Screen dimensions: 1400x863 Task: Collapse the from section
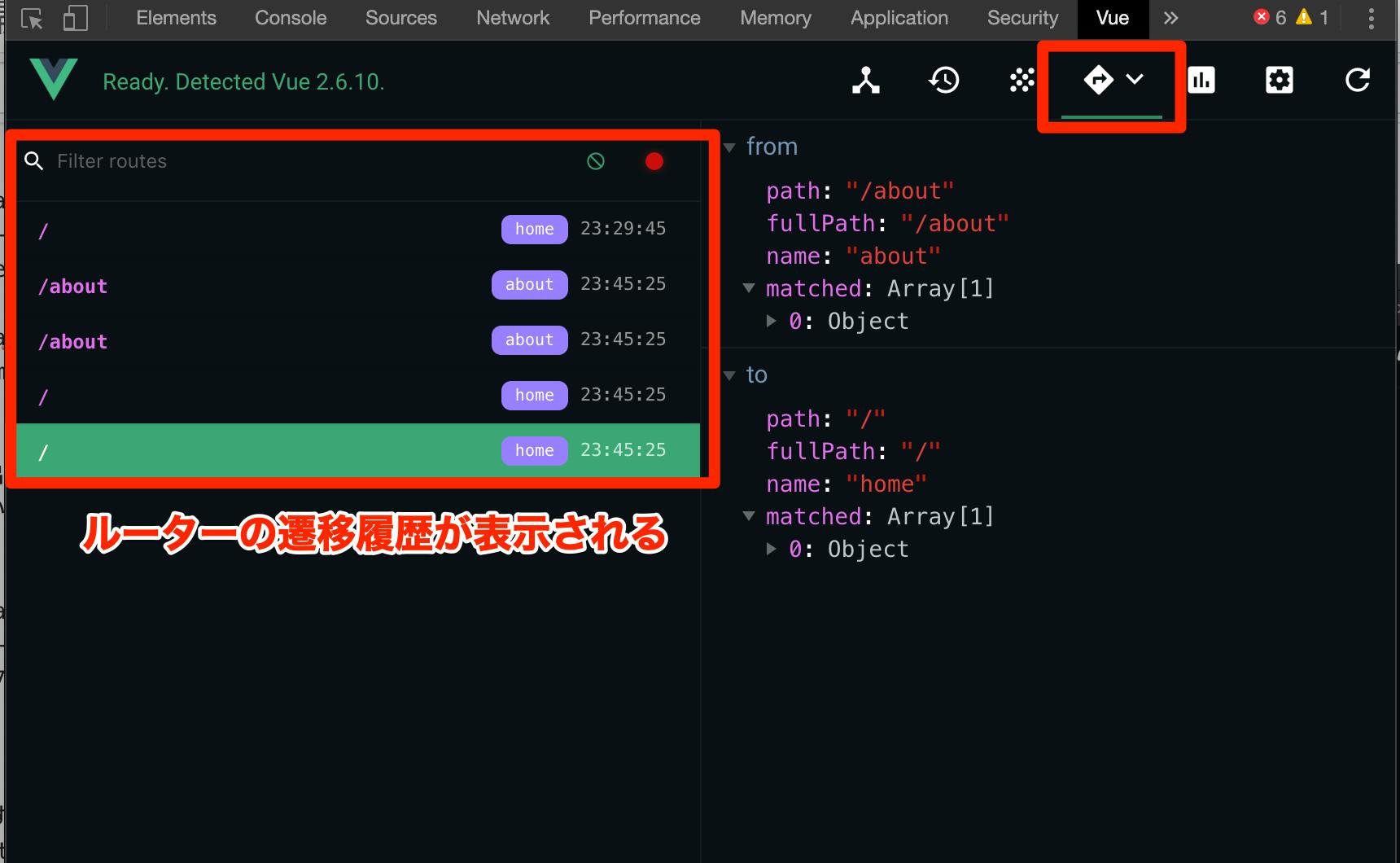[728, 147]
